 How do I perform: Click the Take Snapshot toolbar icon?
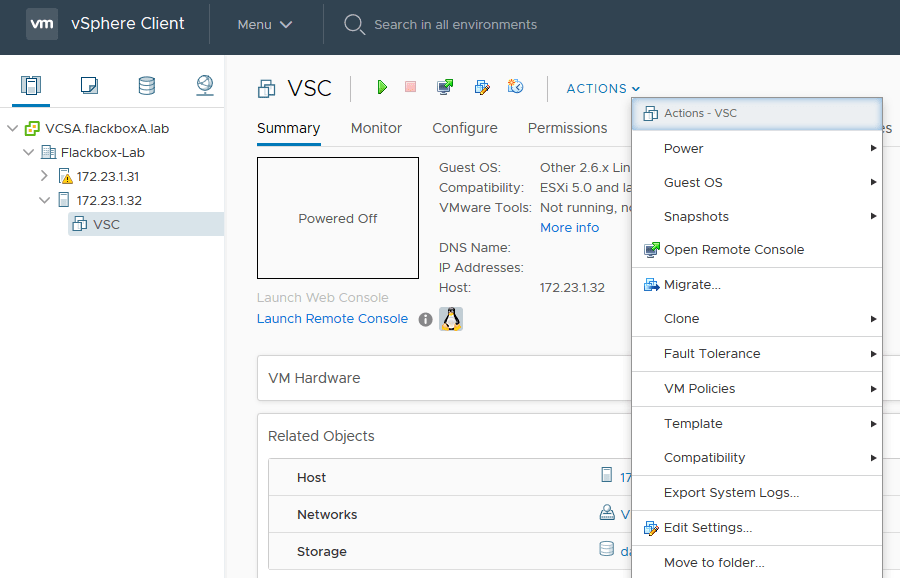point(515,88)
